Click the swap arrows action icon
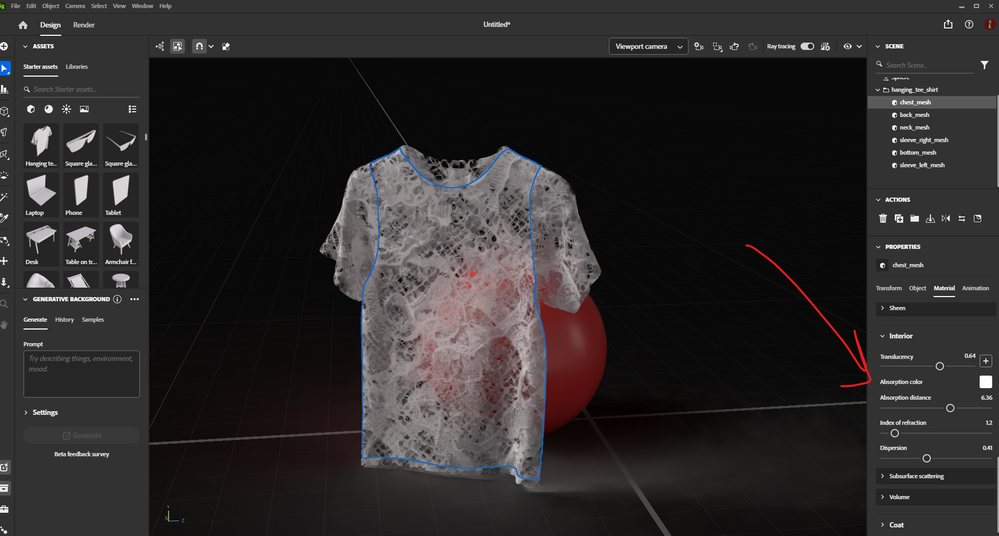 click(x=961, y=219)
